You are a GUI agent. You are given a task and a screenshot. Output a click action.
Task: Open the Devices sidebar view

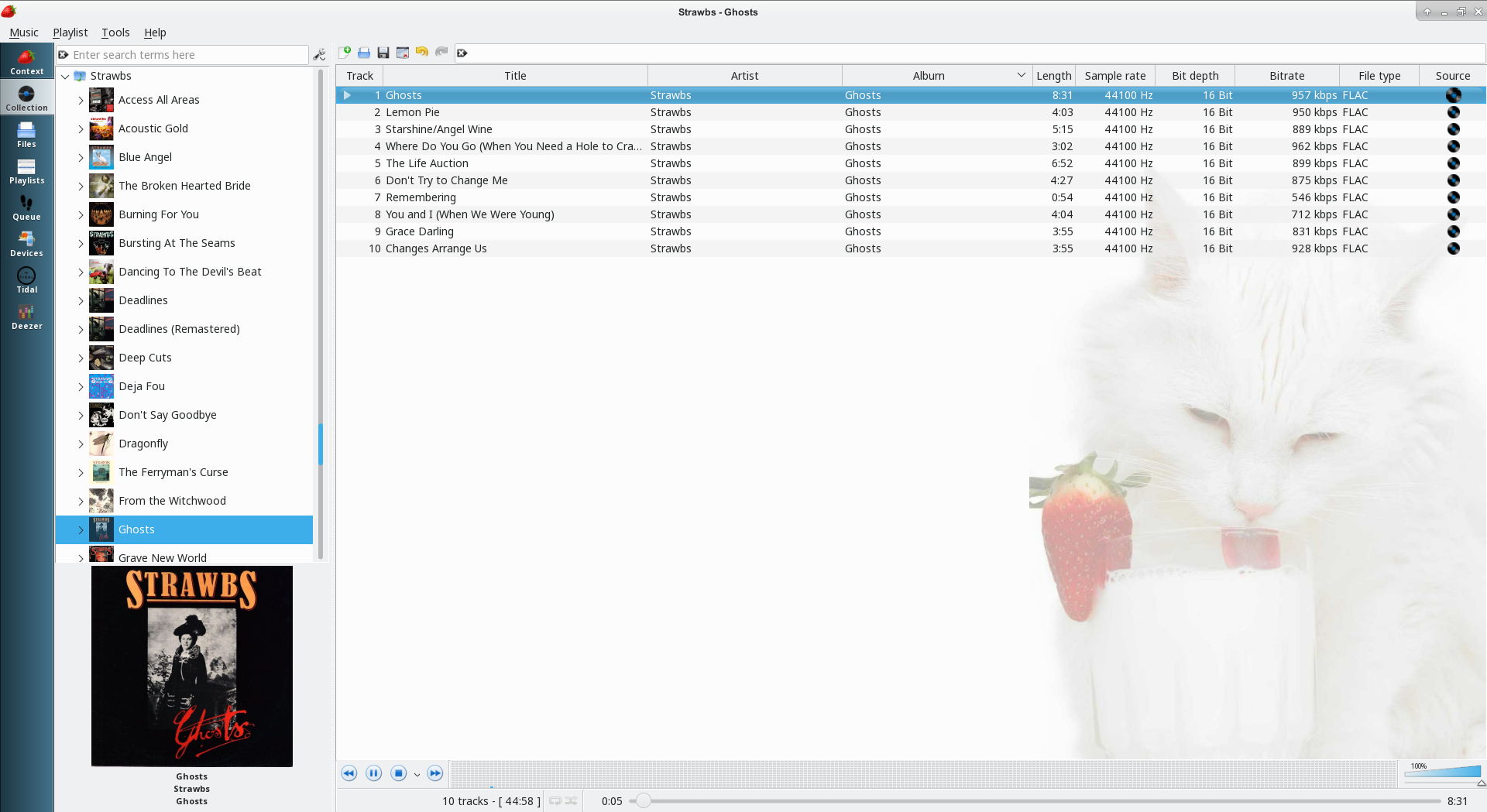pos(27,244)
